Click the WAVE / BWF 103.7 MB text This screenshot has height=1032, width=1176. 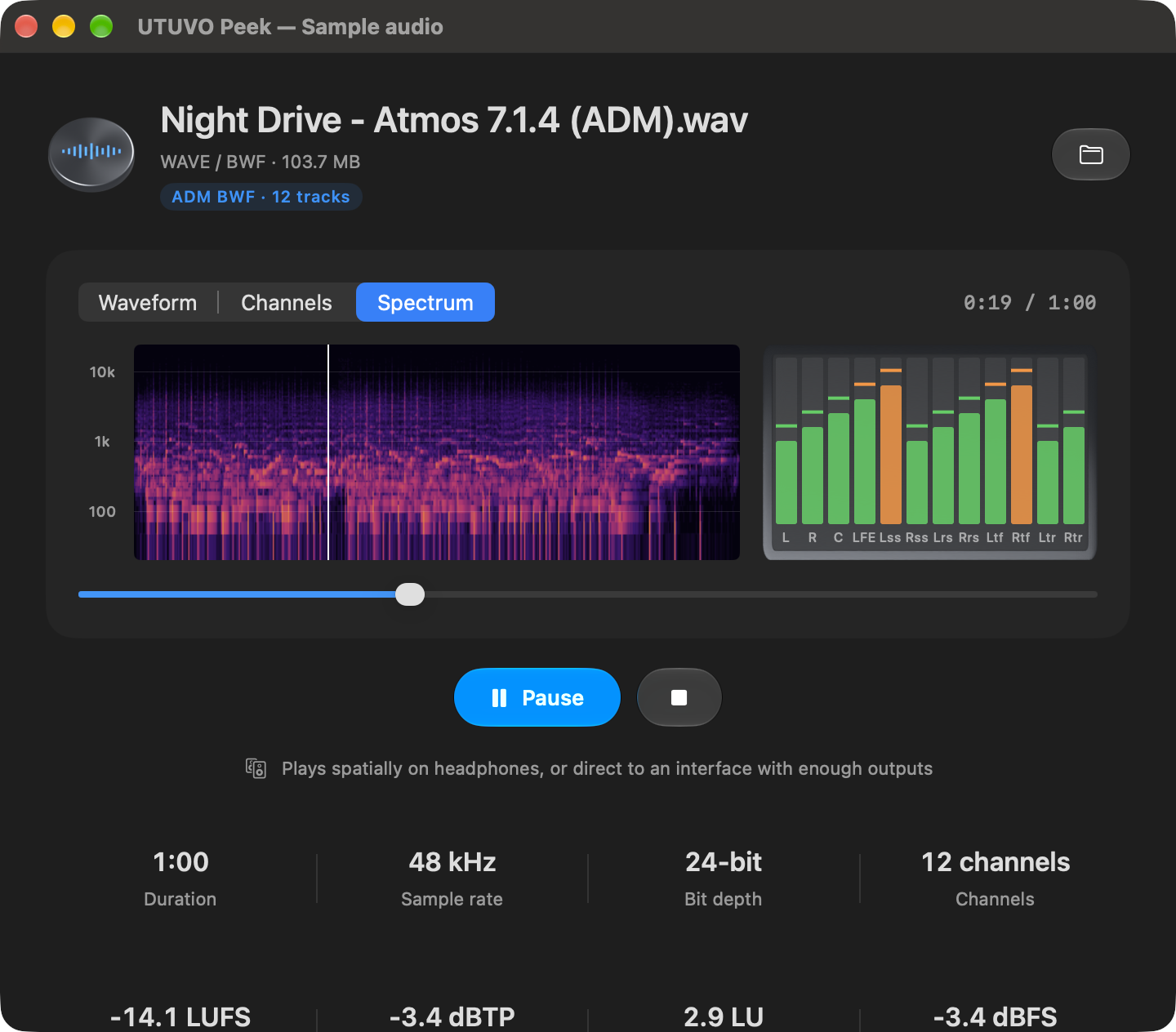point(261,162)
